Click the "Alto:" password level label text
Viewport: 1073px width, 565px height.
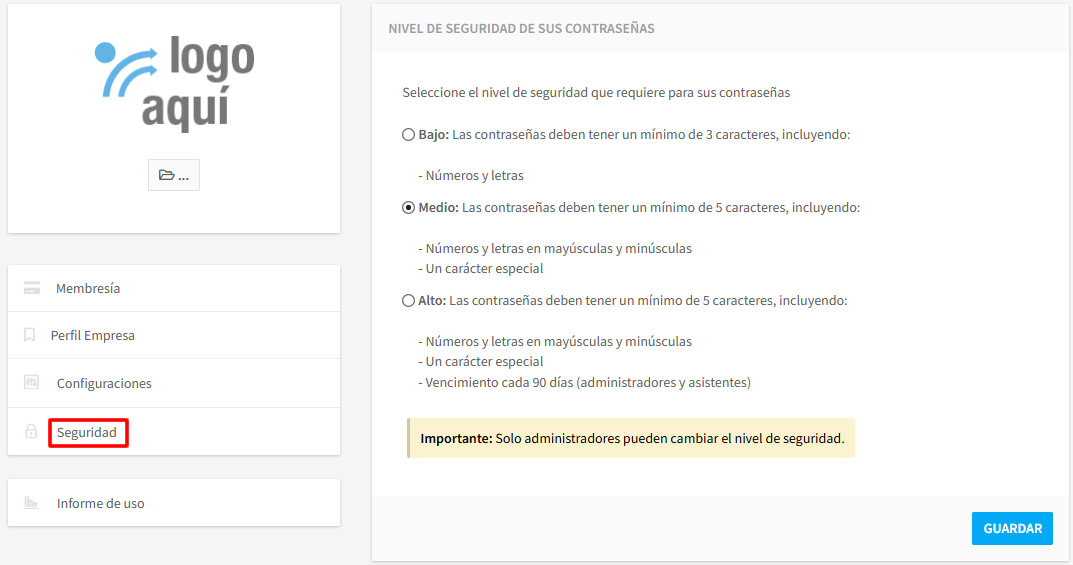432,300
